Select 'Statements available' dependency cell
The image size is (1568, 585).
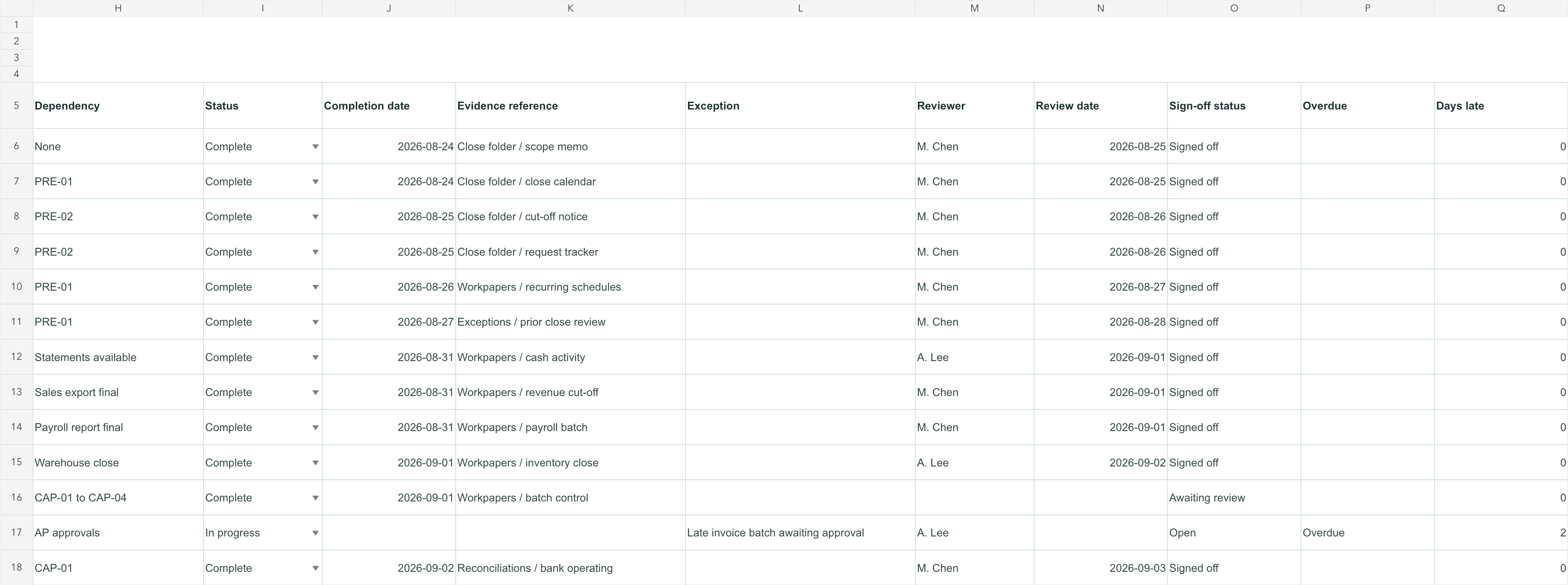(x=118, y=358)
